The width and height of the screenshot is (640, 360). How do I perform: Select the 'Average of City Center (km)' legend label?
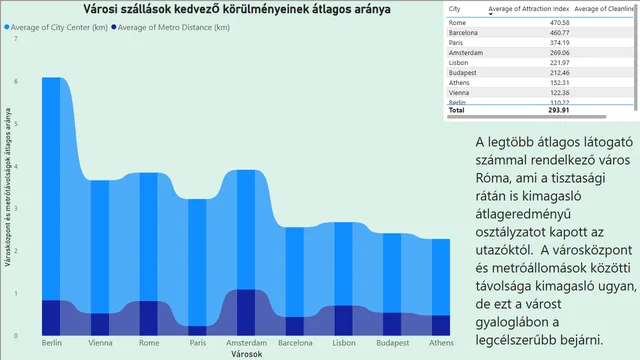[x=59, y=27]
